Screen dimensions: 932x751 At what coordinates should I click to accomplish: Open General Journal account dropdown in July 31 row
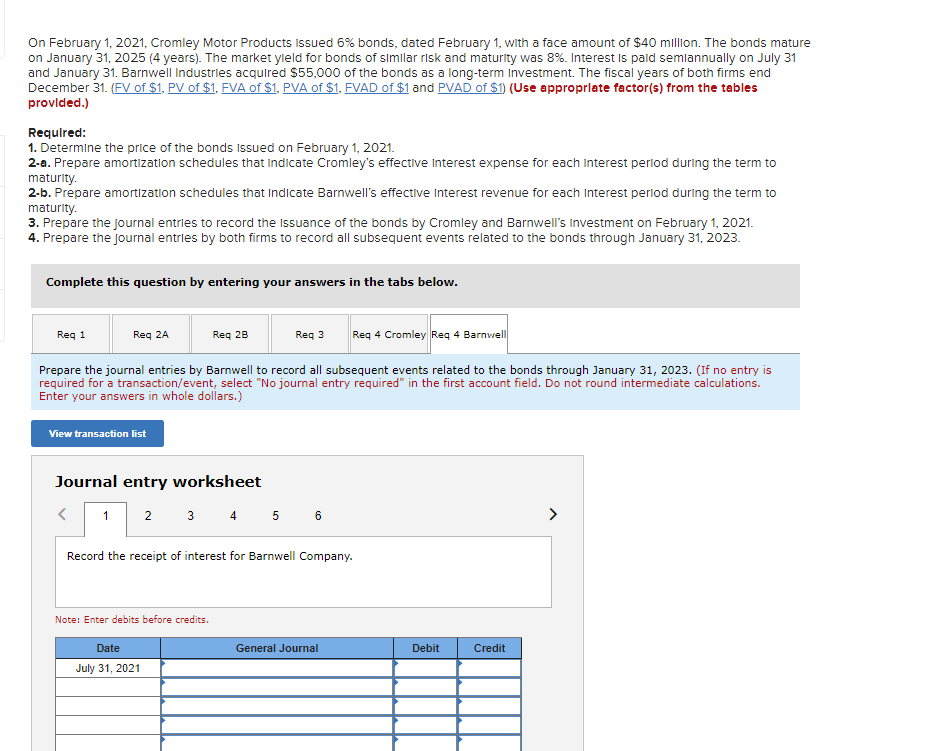click(277, 668)
